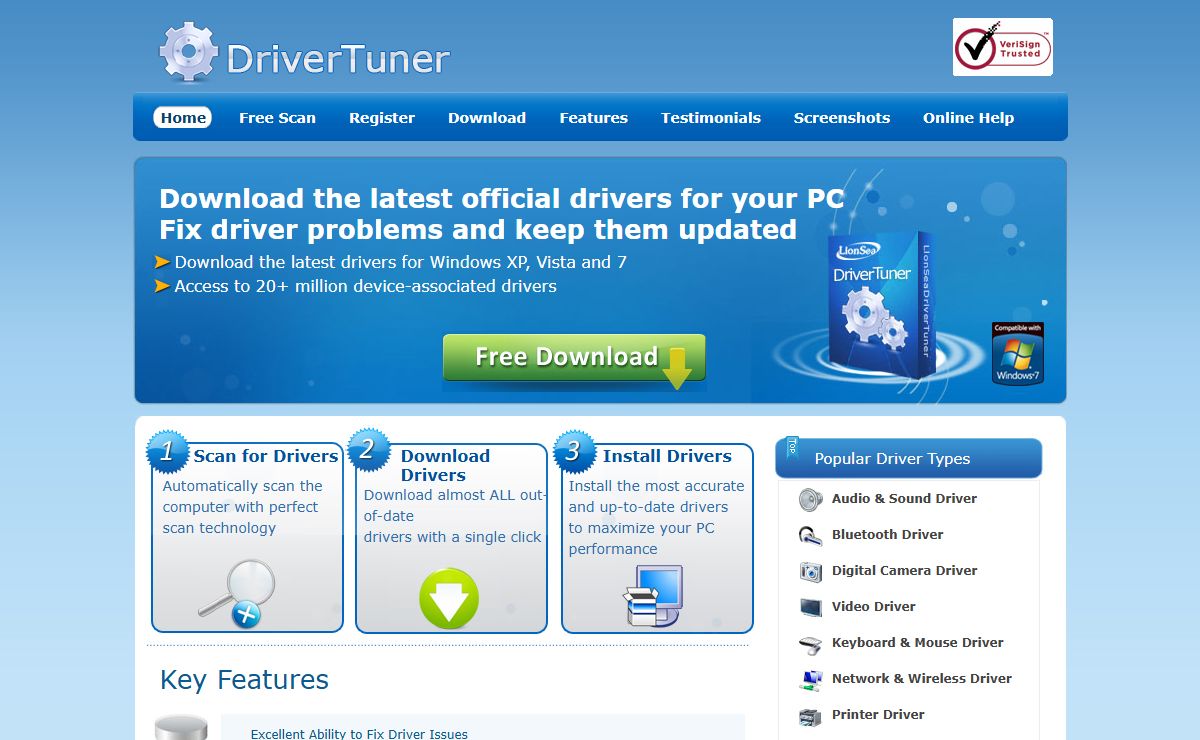Click the Download Drivers heading

(x=445, y=466)
